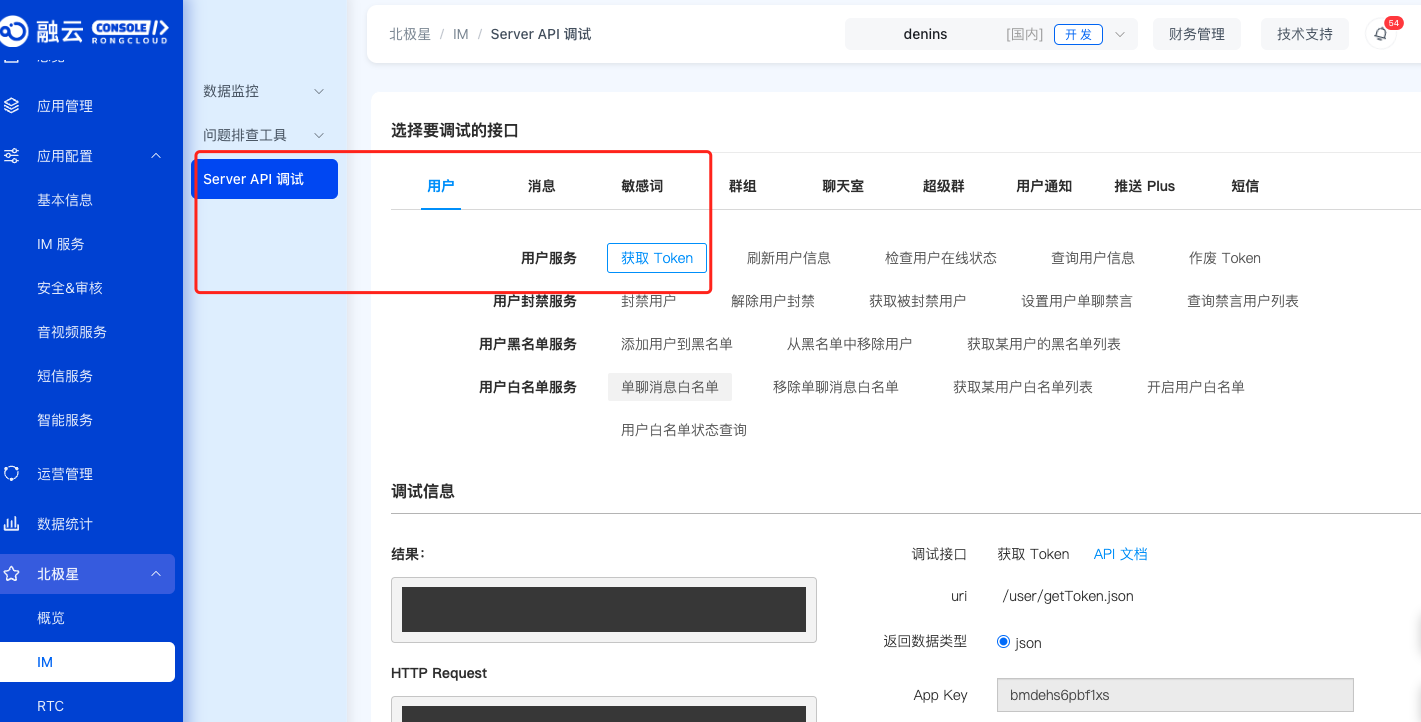The width and height of the screenshot is (1421, 722).
Task: Switch to the 用户通知 tab
Action: tap(1044, 186)
